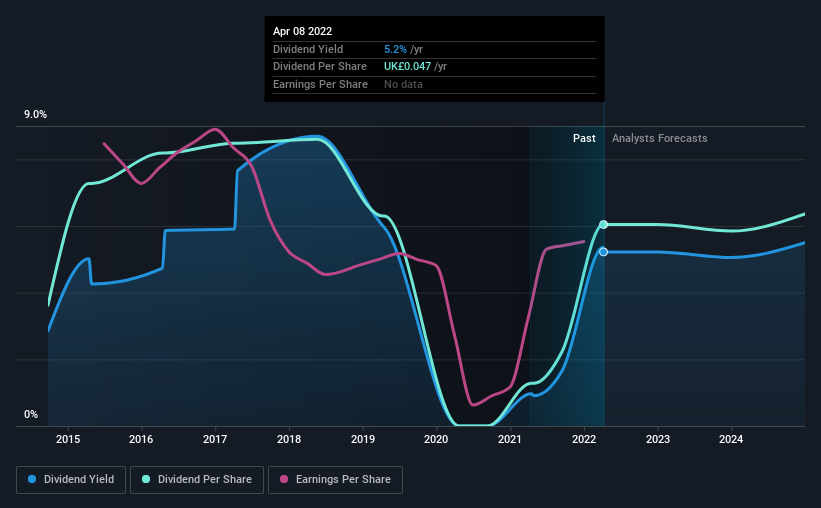This screenshot has width=821, height=508.
Task: Toggle the Dividend Per Share legend button
Action: [x=197, y=480]
